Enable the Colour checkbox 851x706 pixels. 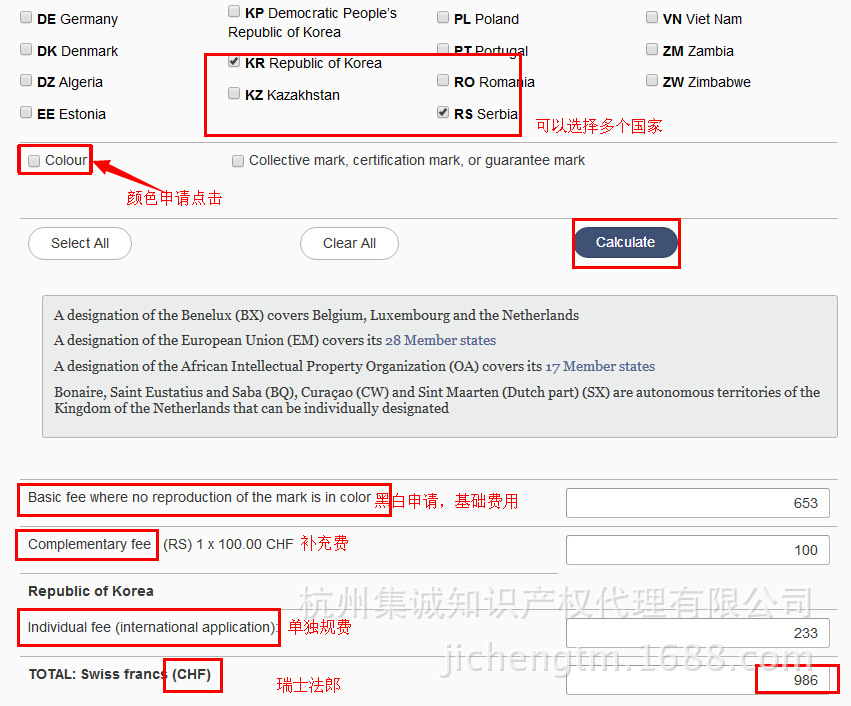click(x=34, y=161)
